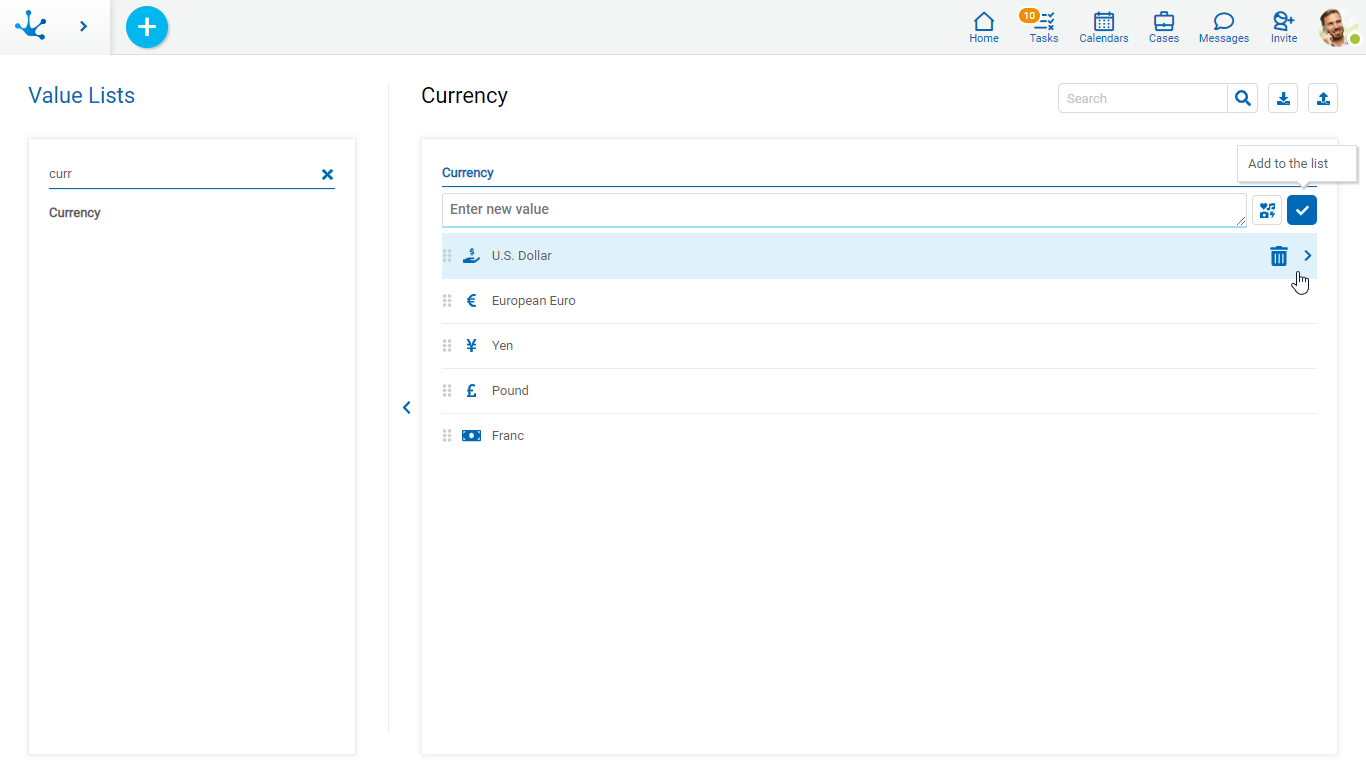Image resolution: width=1366 pixels, height=768 pixels.
Task: Clear the 'curr' filter with the X
Action: pyautogui.click(x=327, y=174)
